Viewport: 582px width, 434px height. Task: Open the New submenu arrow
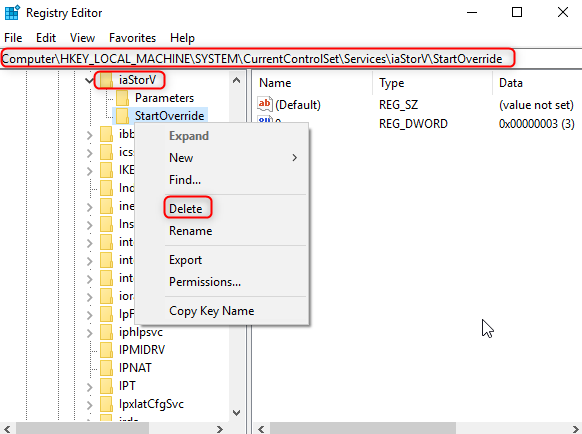click(x=295, y=158)
